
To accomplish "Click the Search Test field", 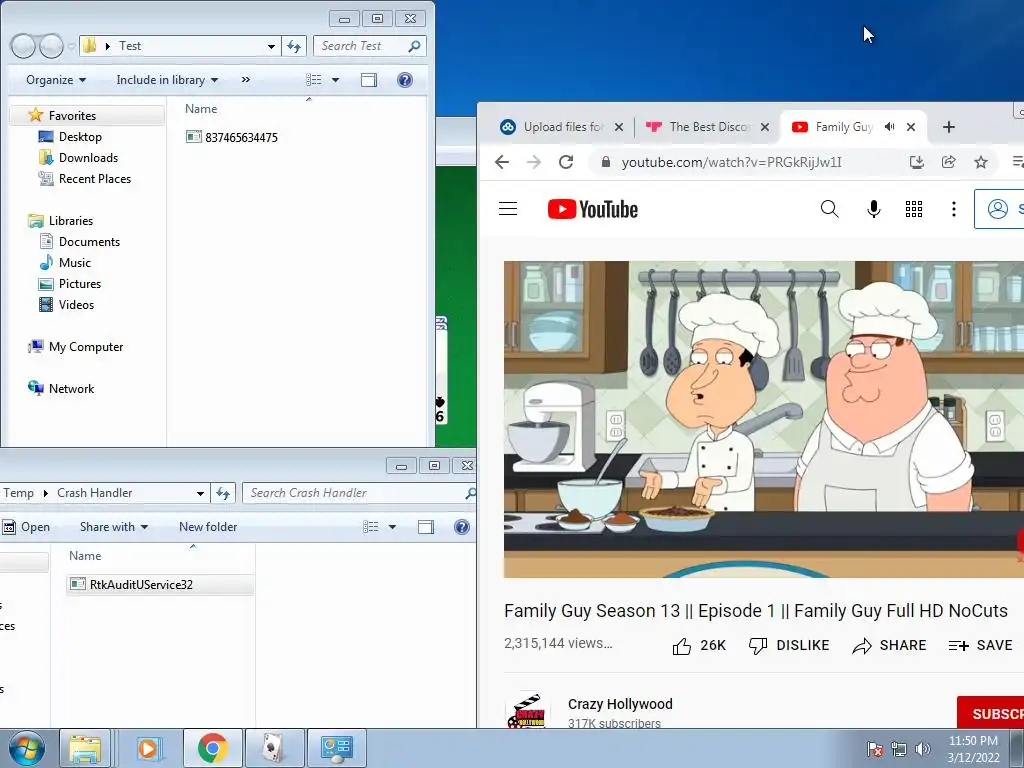I will (370, 46).
